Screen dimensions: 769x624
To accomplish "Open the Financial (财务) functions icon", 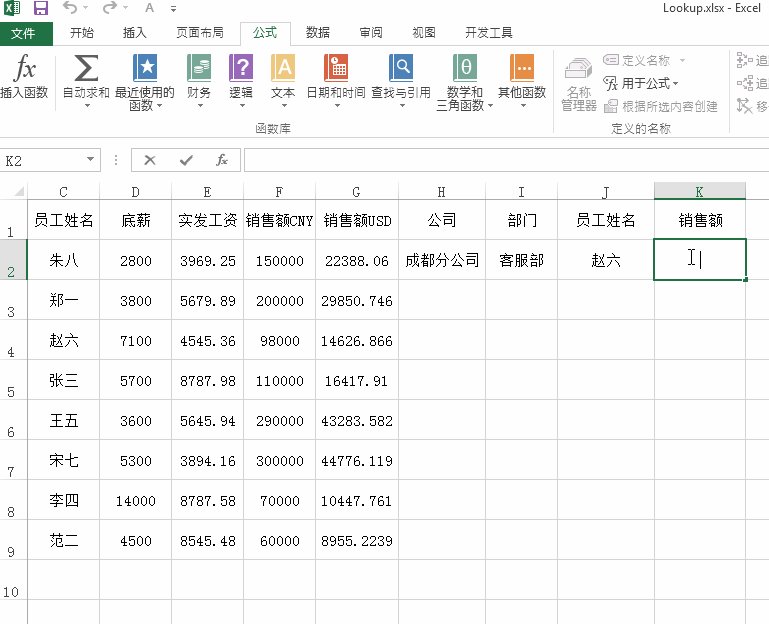I will [199, 68].
